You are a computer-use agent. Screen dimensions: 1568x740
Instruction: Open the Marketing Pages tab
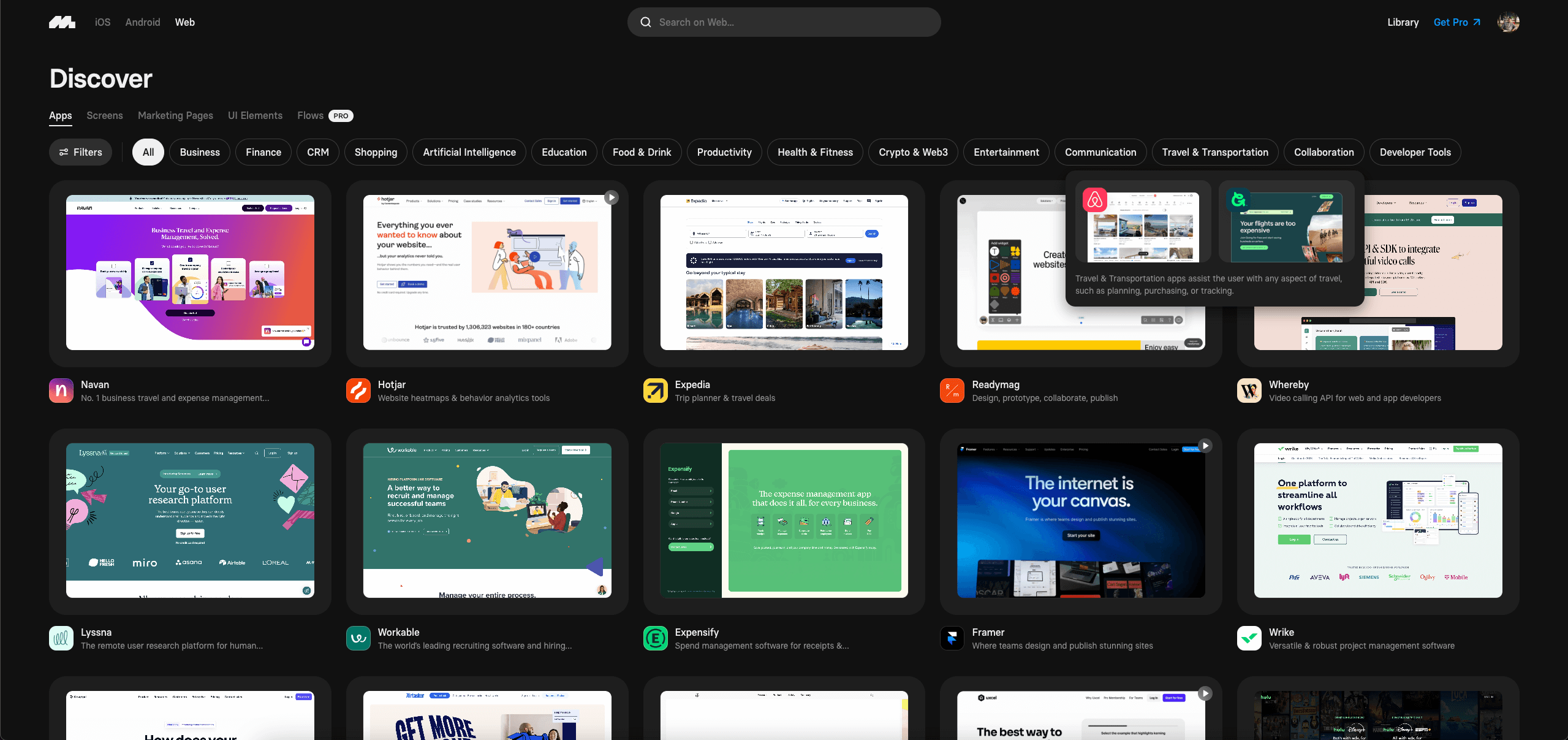coord(175,115)
